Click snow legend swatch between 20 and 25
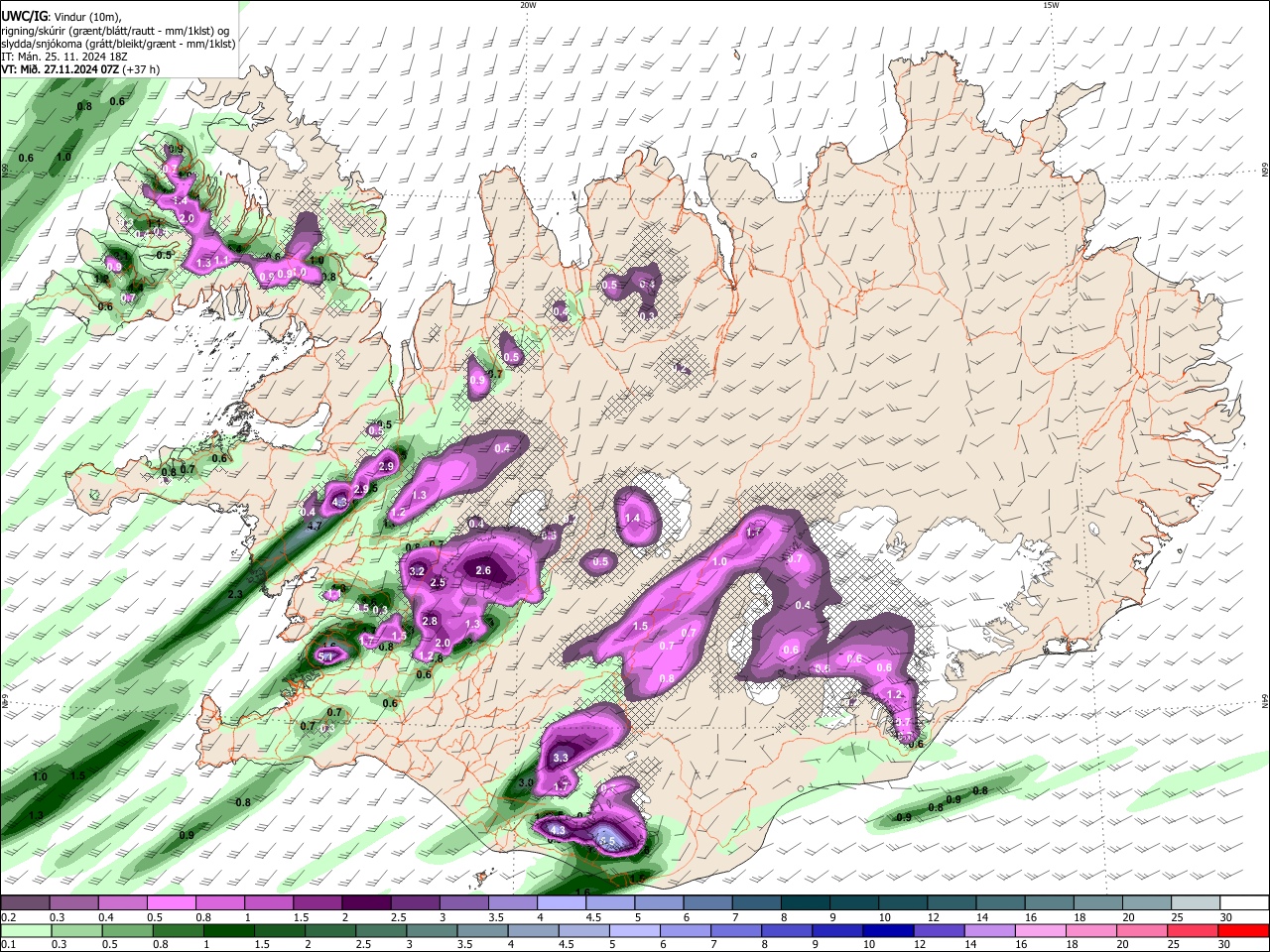Image resolution: width=1270 pixels, height=952 pixels. pyautogui.click(x=1148, y=904)
